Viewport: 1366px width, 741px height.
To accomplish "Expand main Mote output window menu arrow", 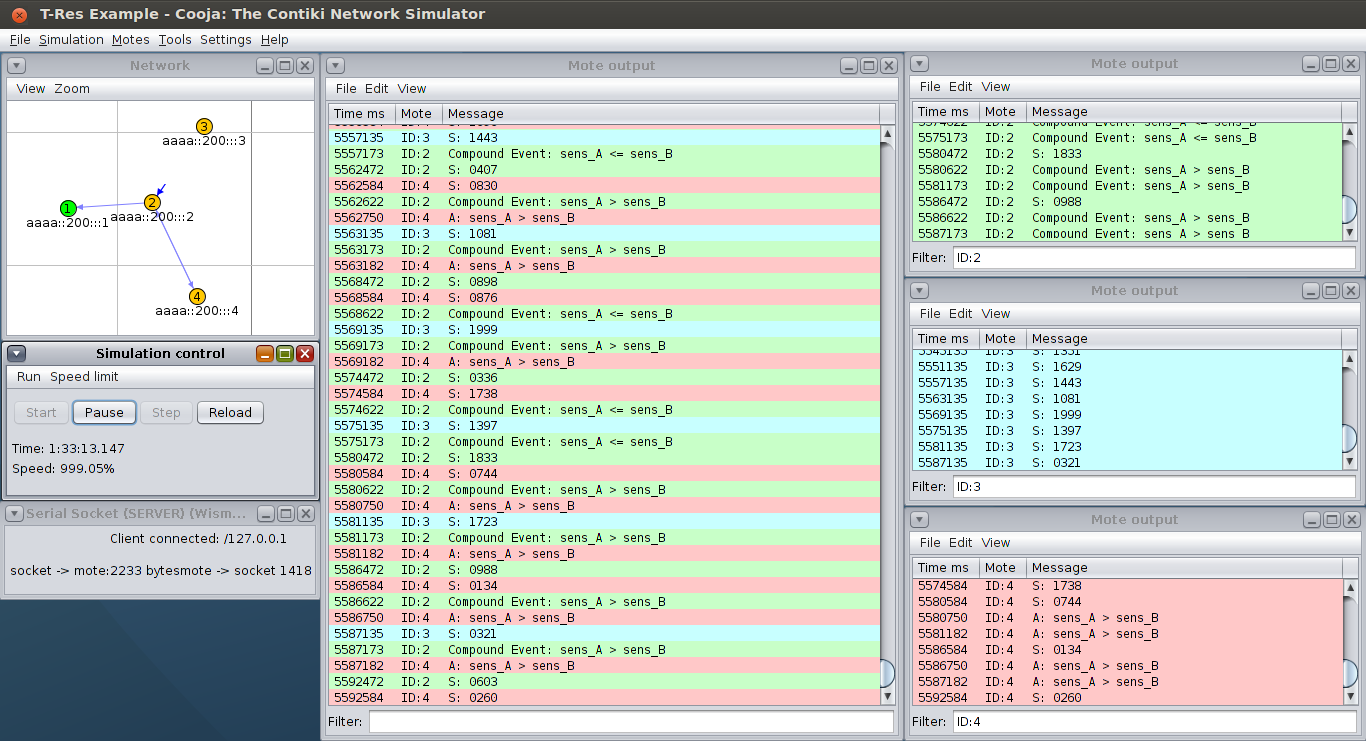I will tap(336, 65).
